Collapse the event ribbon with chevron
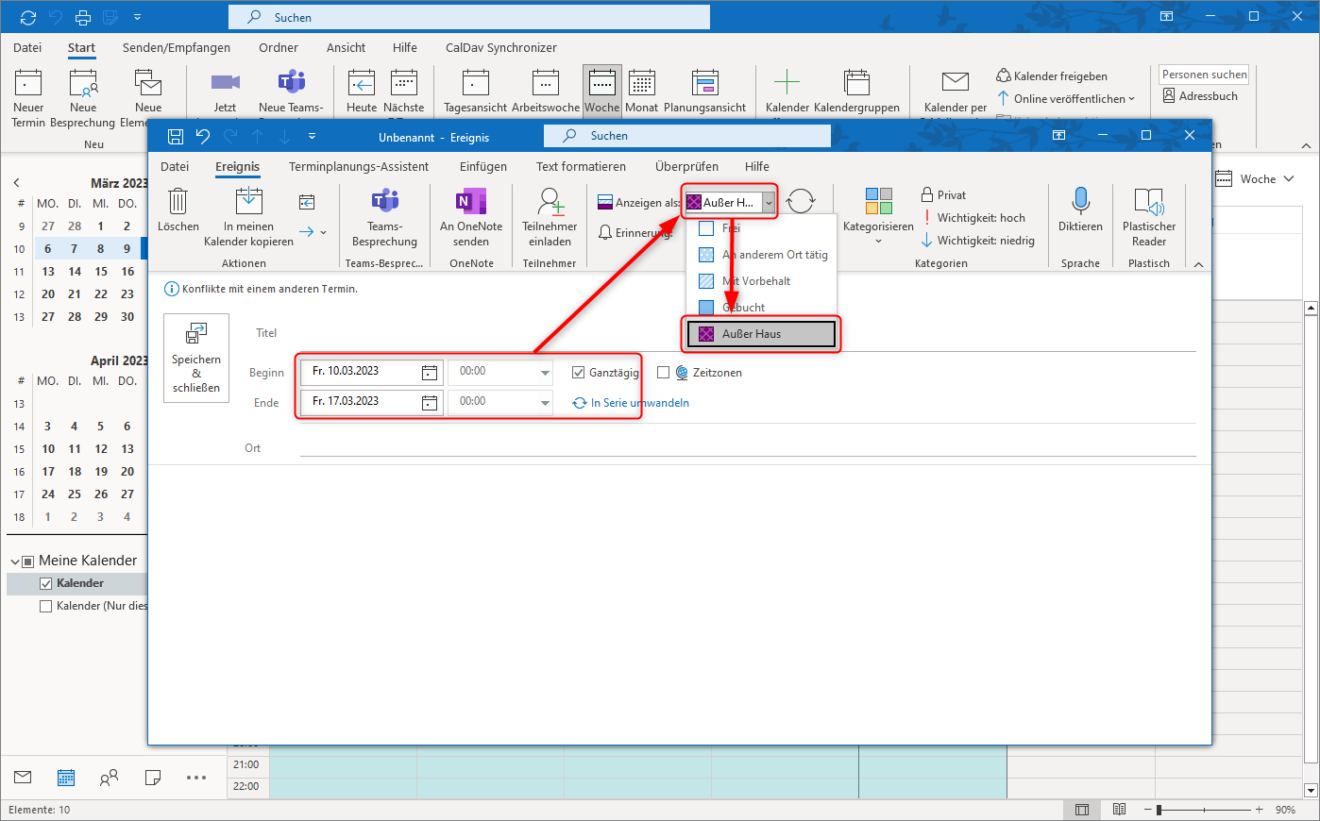1320x821 pixels. (1197, 263)
